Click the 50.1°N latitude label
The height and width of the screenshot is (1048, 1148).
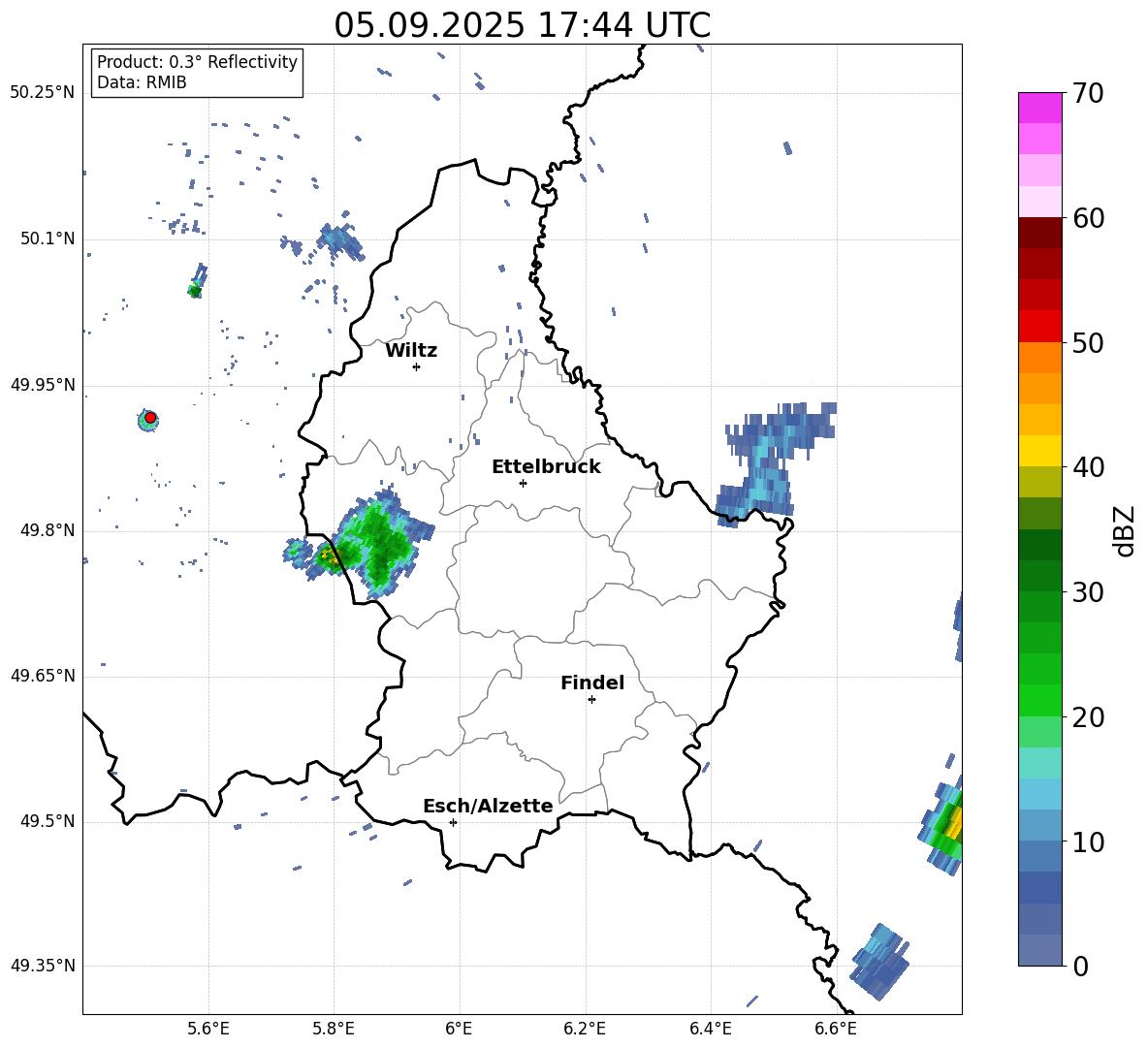pos(48,239)
